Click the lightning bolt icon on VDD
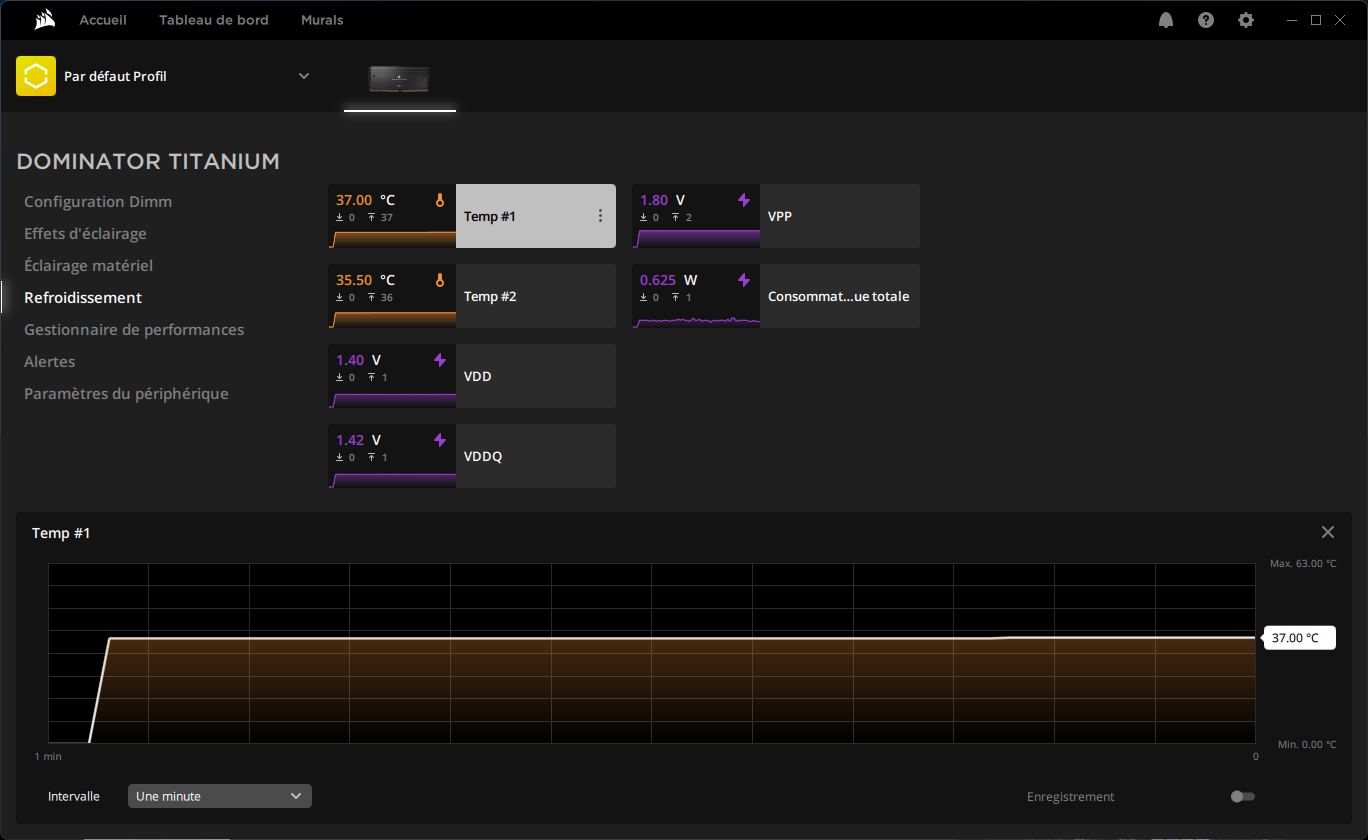 (439, 360)
